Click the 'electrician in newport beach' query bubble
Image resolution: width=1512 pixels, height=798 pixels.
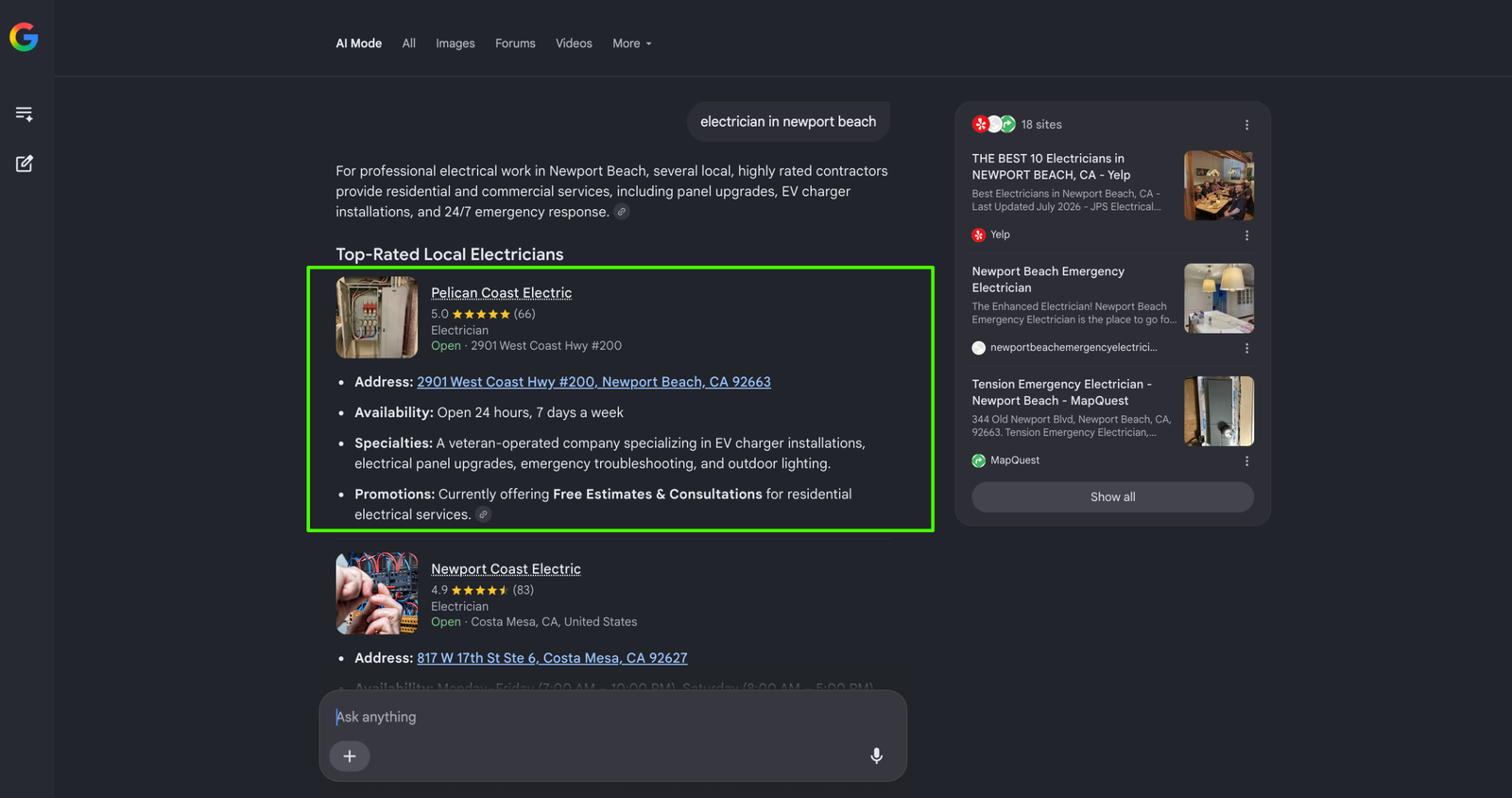tap(788, 122)
